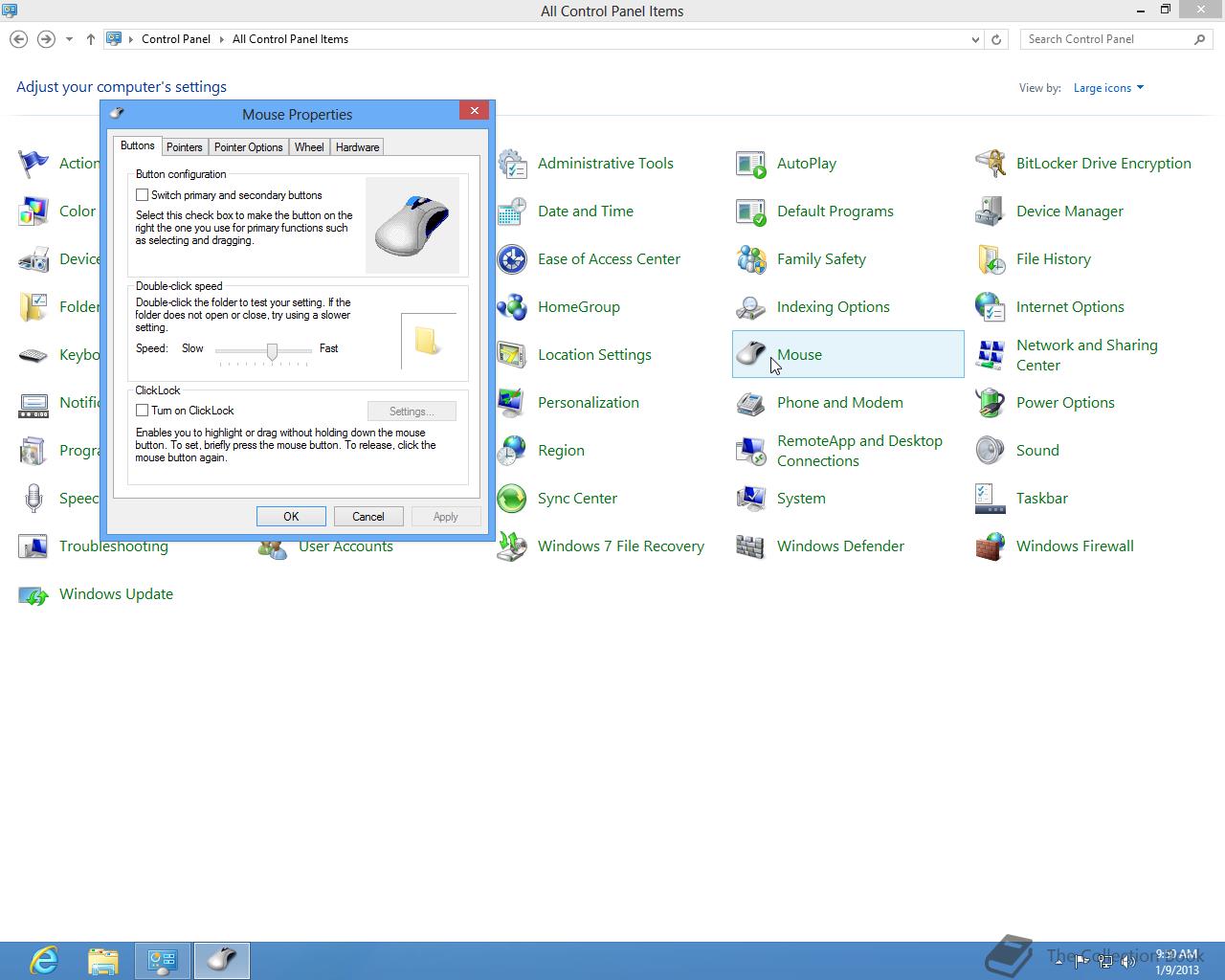Open the Location Settings icon

click(512, 355)
